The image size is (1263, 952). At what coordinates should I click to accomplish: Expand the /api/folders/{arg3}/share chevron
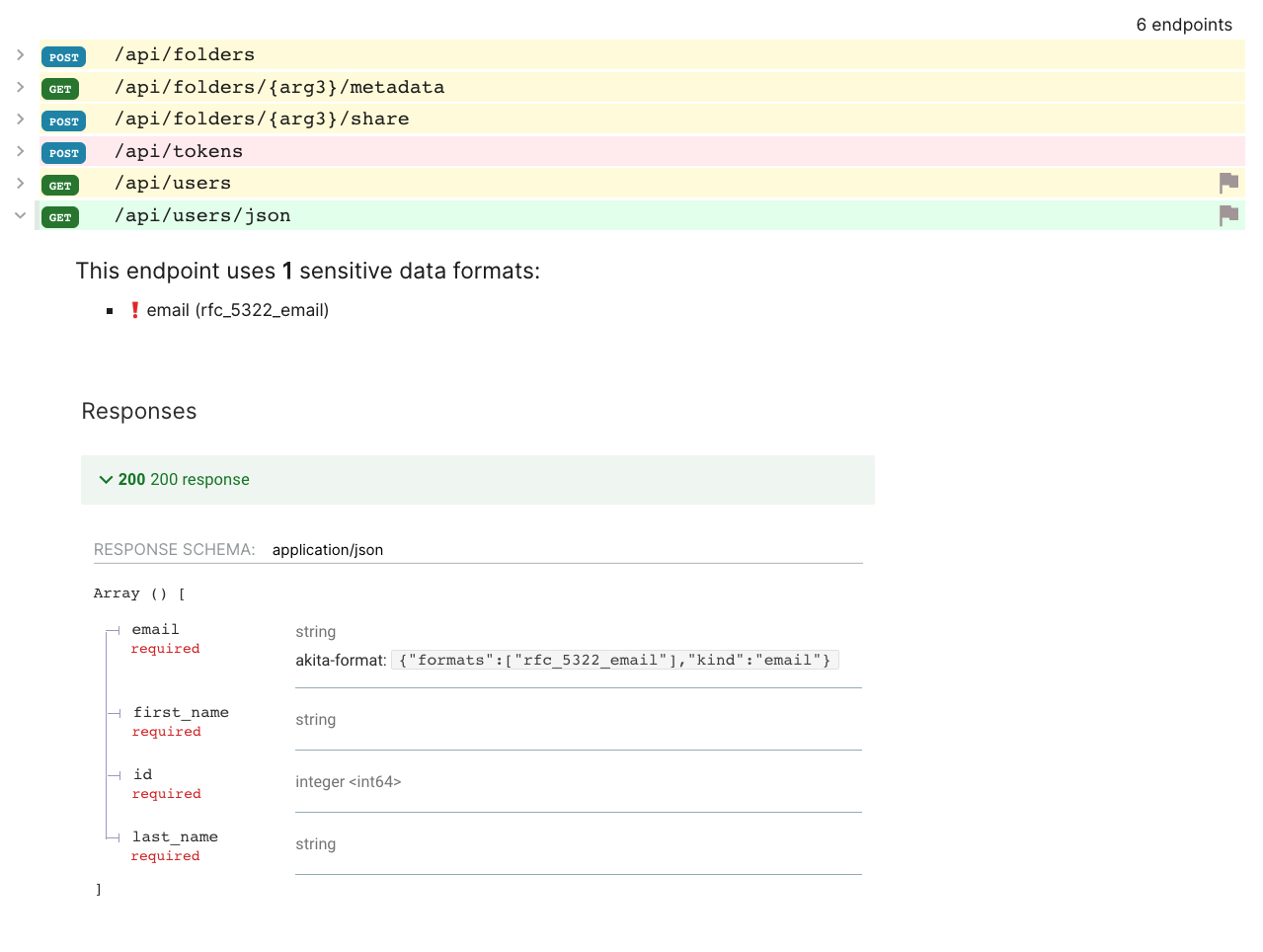click(20, 119)
